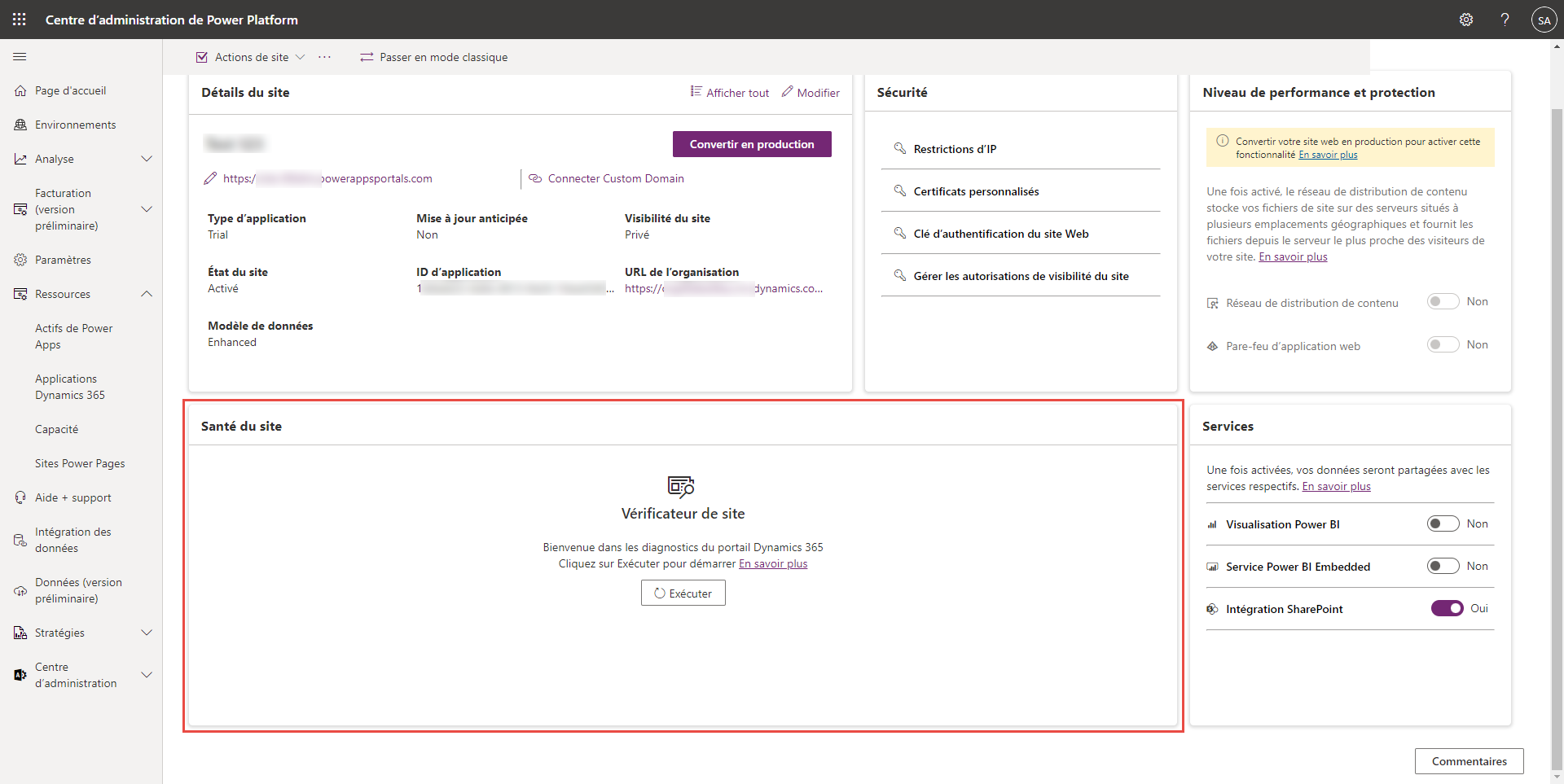
Task: Open the app launcher waffle icon
Action: click(20, 20)
